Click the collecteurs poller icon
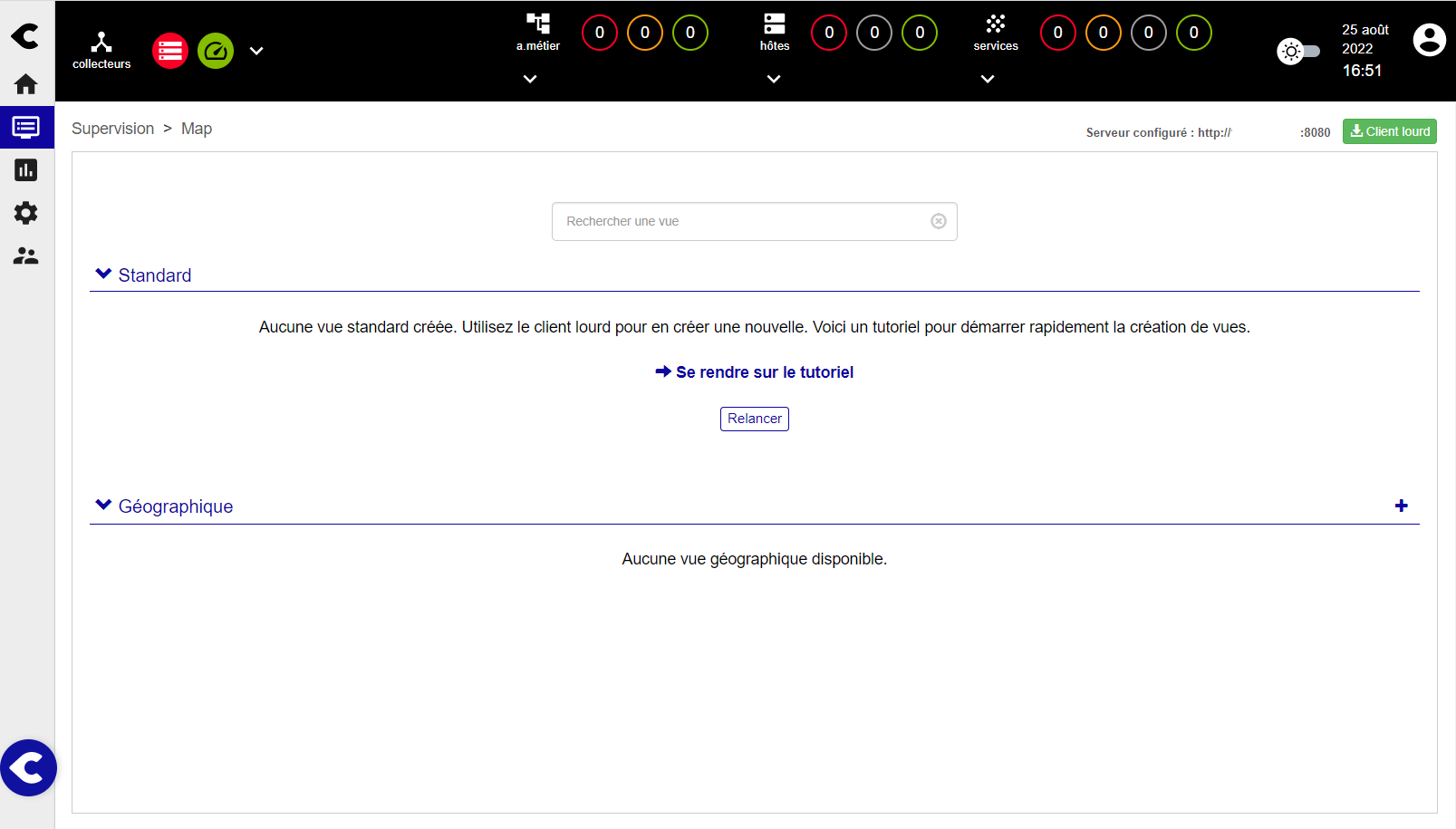 coord(101,43)
